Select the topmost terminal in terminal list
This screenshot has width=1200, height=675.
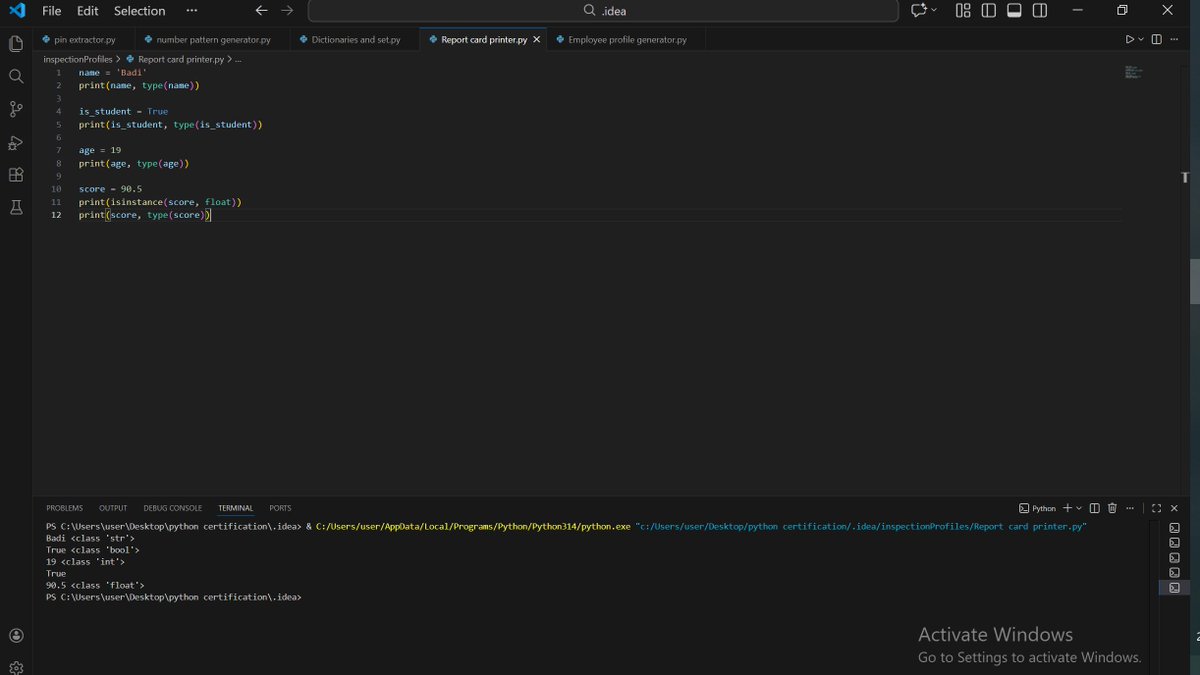coord(1174,528)
